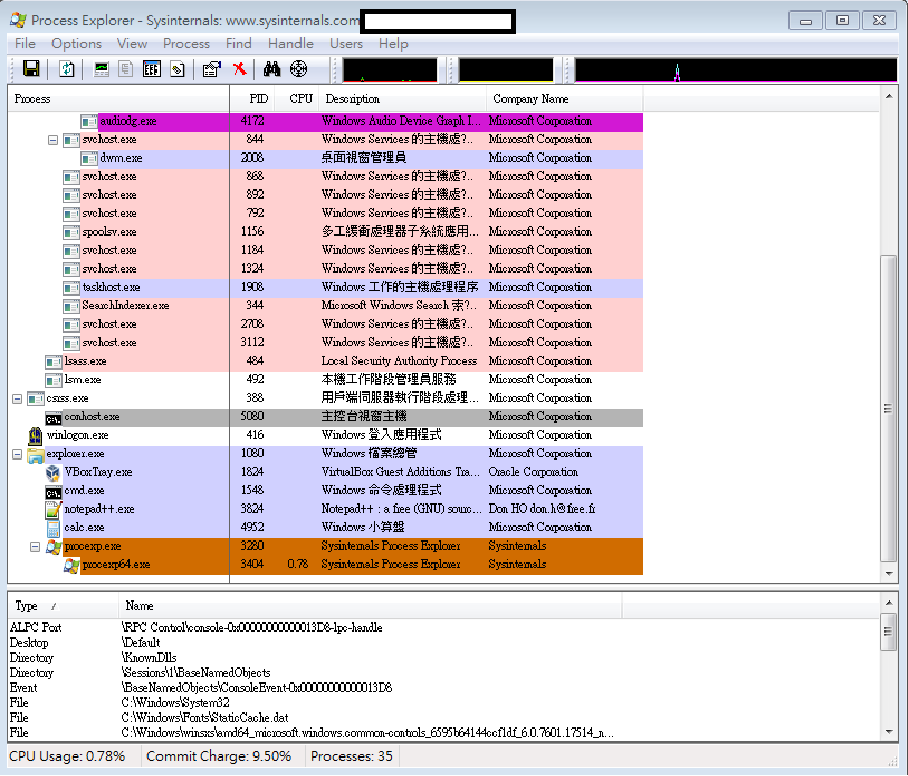Viewport: 908px width, 776px height.
Task: Click the process list vertical scrollbar thumb
Action: click(x=889, y=408)
